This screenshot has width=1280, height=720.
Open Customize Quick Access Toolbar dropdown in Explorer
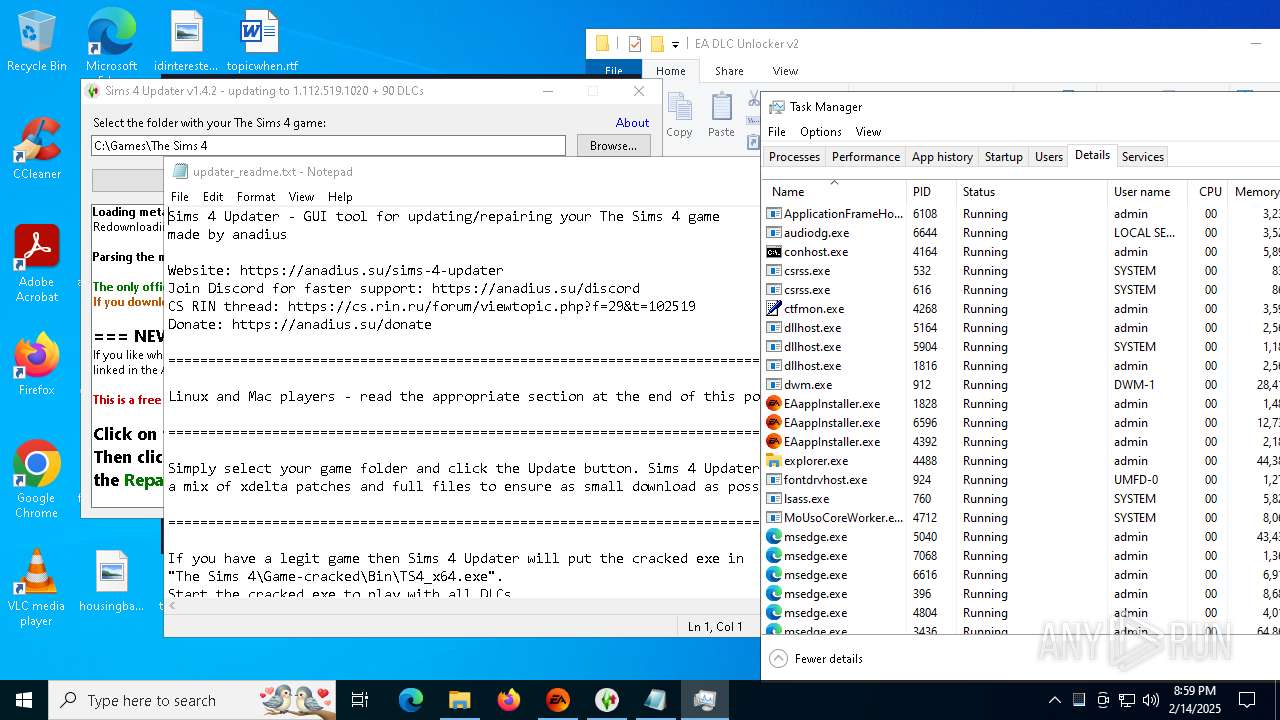[676, 44]
